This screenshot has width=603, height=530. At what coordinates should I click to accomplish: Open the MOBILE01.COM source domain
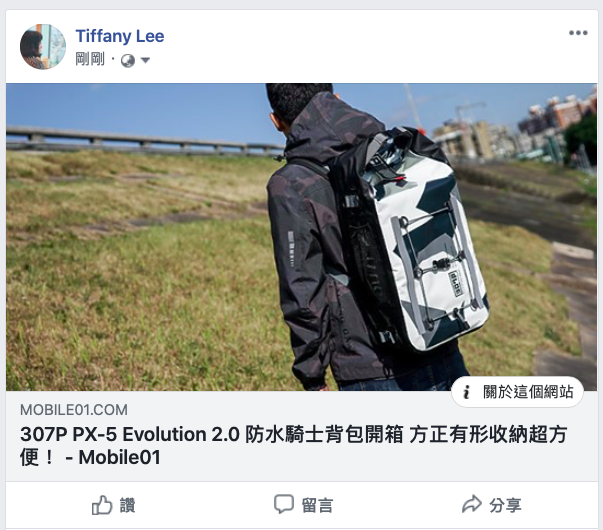click(x=74, y=410)
